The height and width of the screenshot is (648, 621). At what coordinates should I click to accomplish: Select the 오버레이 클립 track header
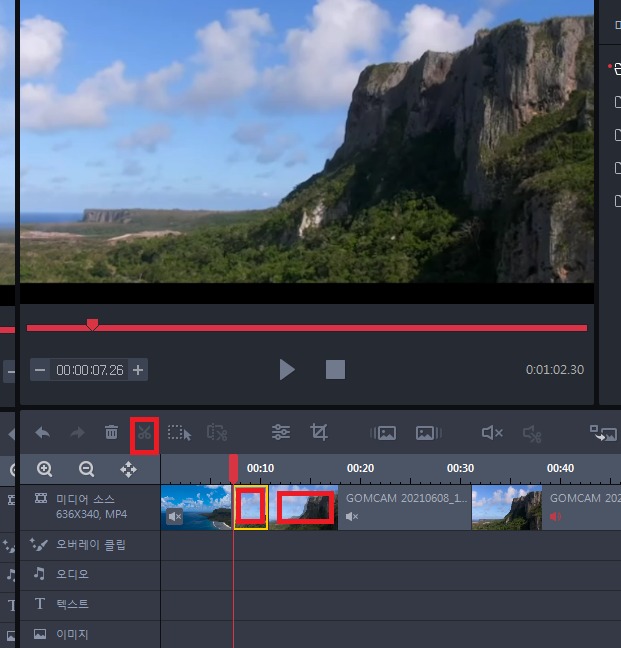[x=90, y=546]
